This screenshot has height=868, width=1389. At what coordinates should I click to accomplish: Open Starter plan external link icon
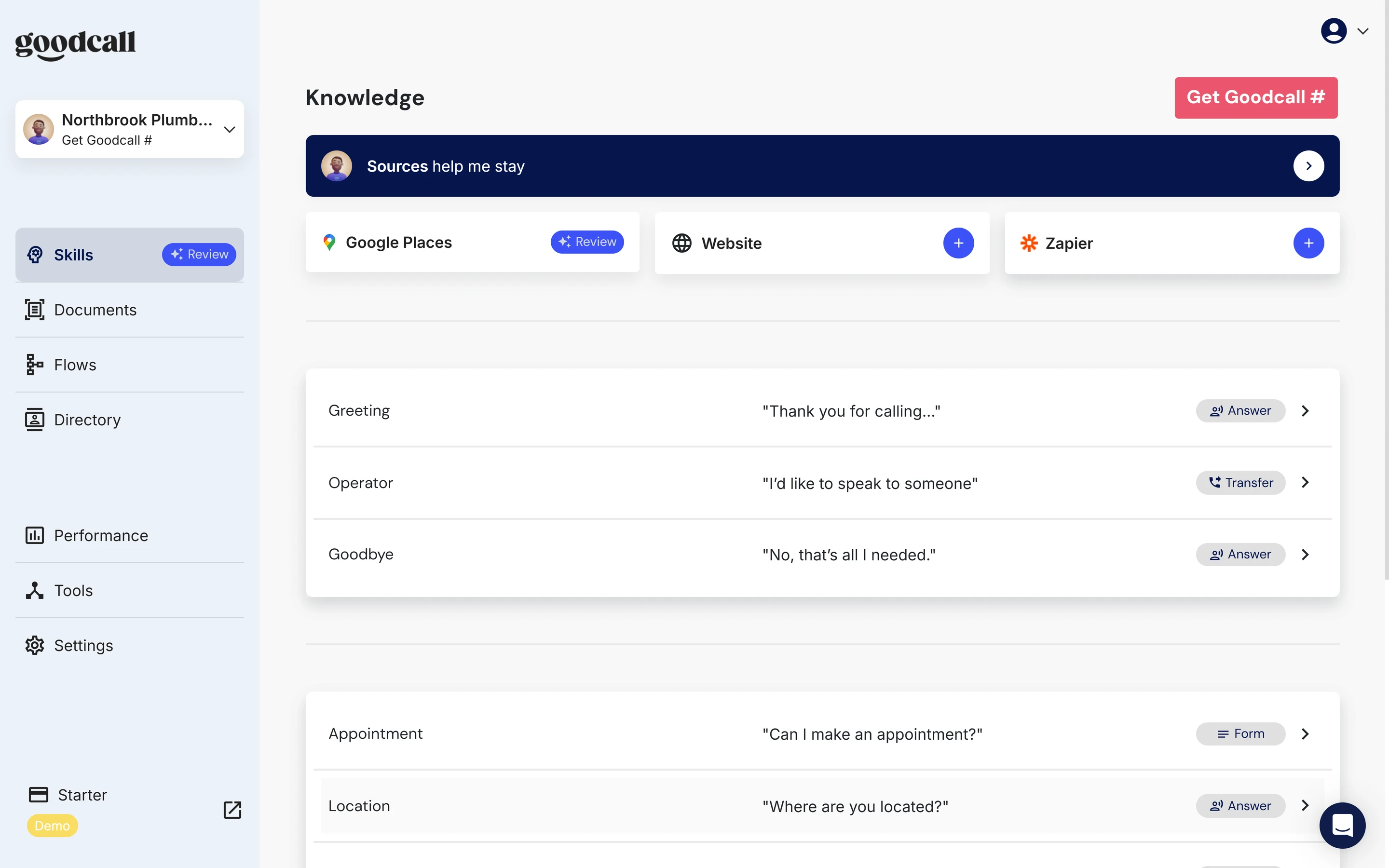(x=232, y=810)
